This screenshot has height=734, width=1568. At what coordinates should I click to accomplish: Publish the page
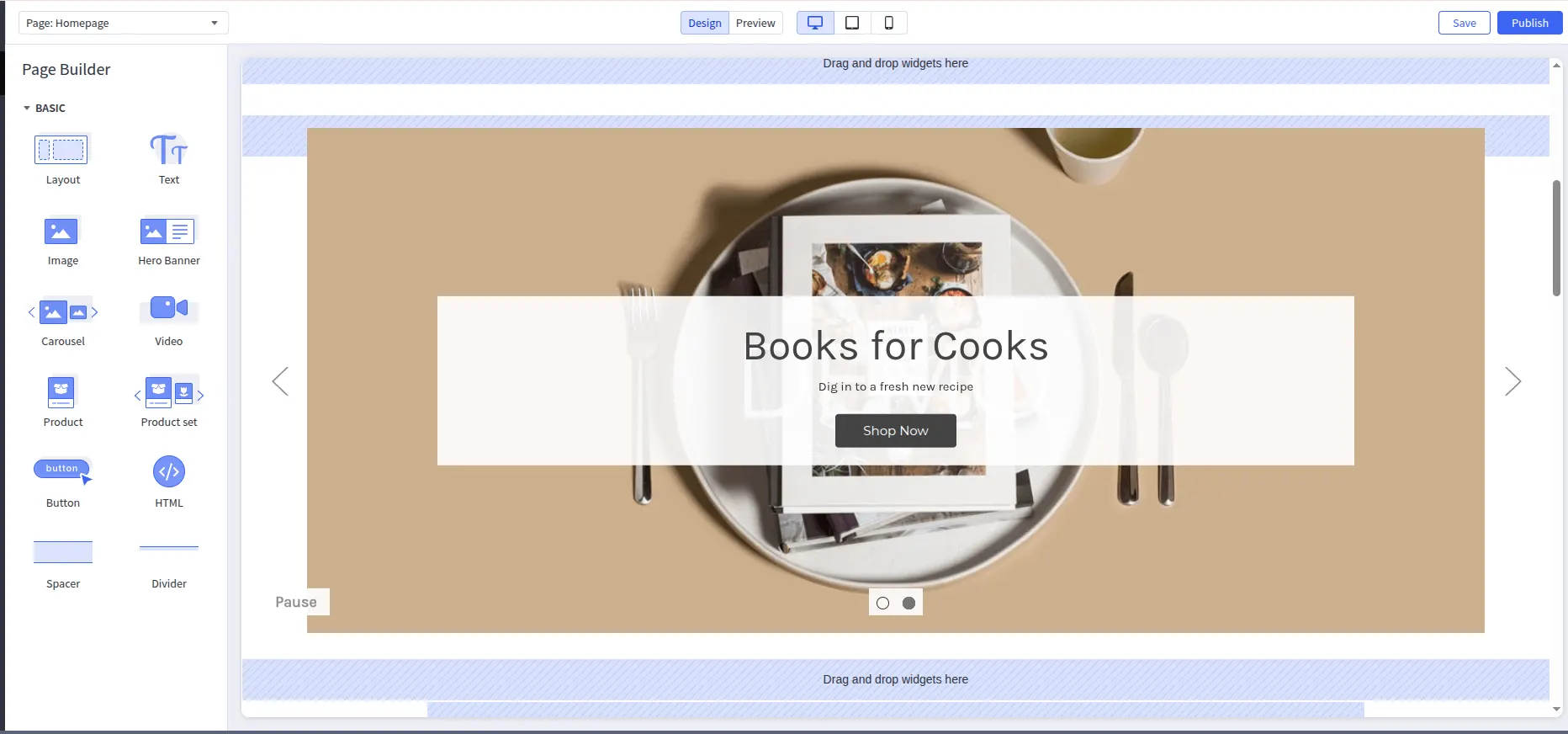(x=1529, y=23)
